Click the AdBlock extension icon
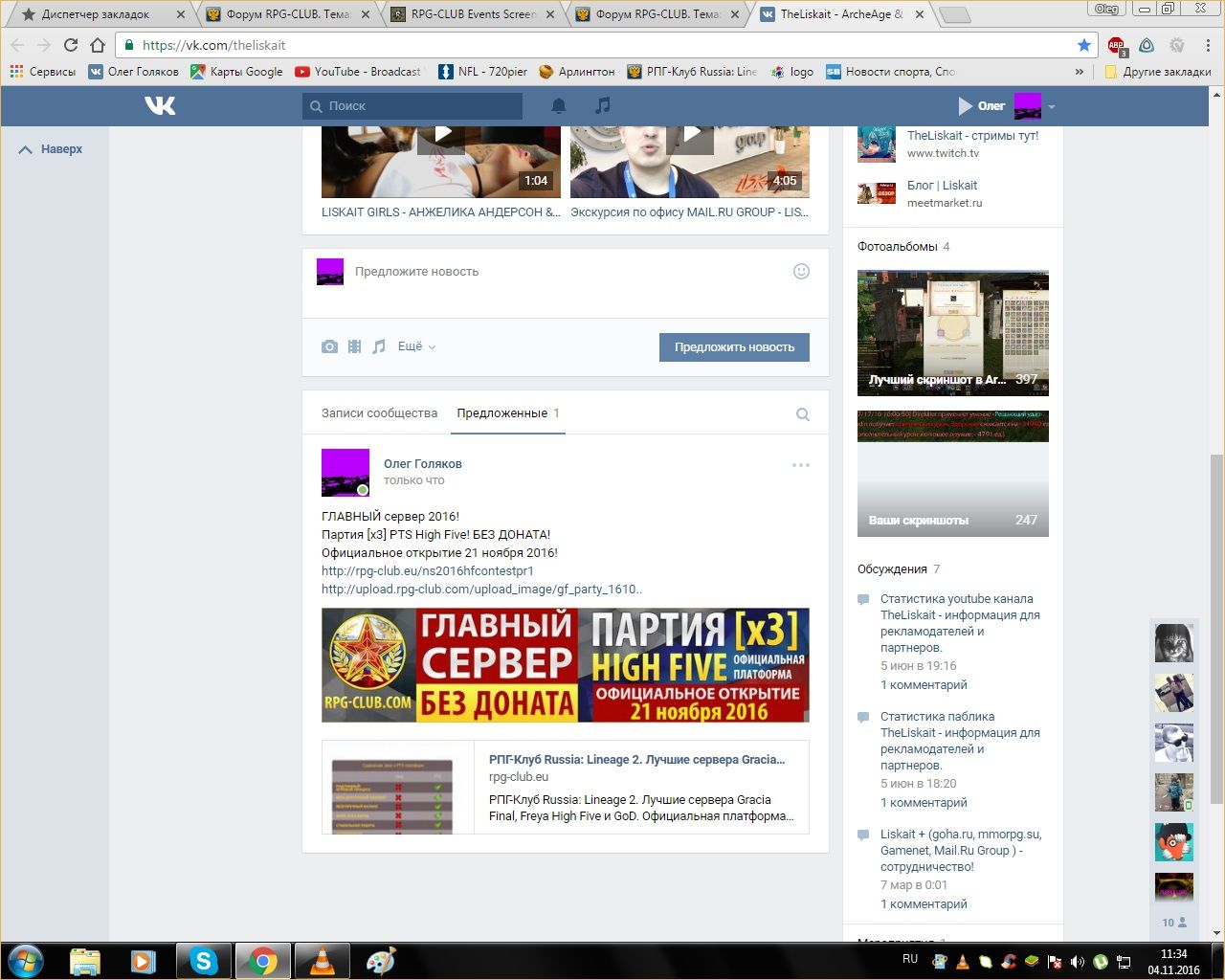This screenshot has width=1225, height=980. (1117, 46)
